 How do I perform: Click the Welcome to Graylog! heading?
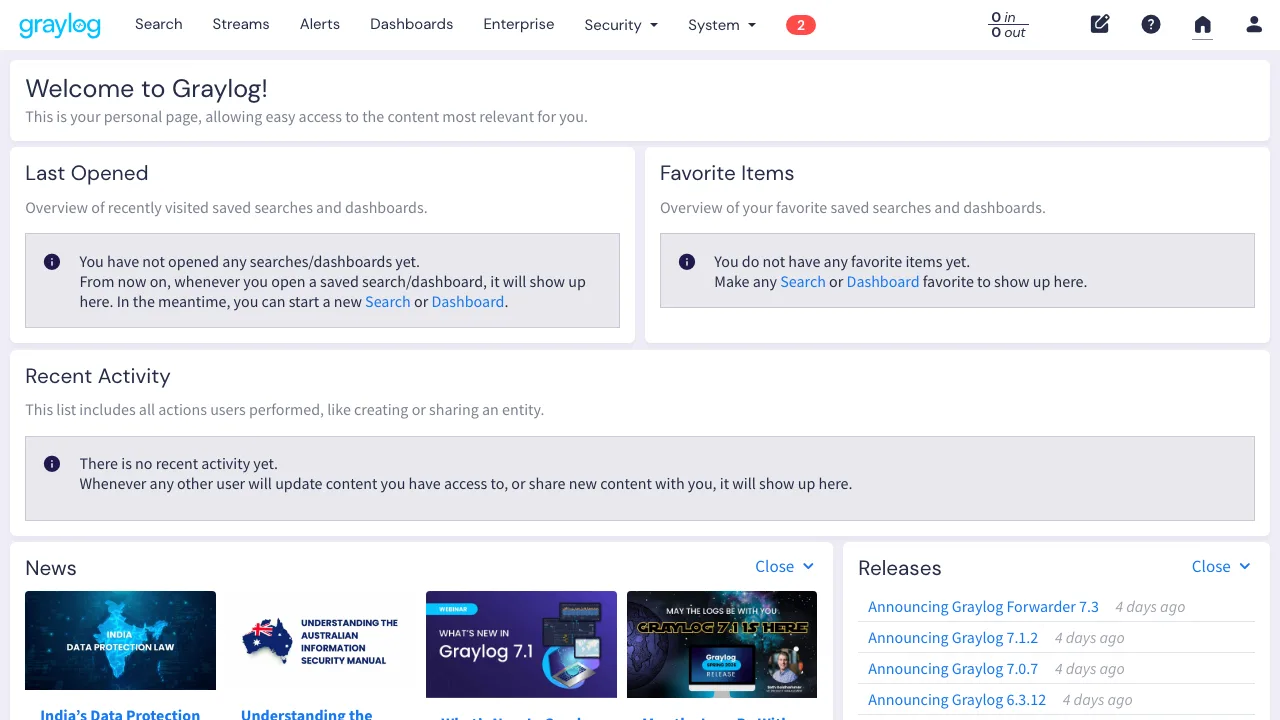pyautogui.click(x=147, y=89)
